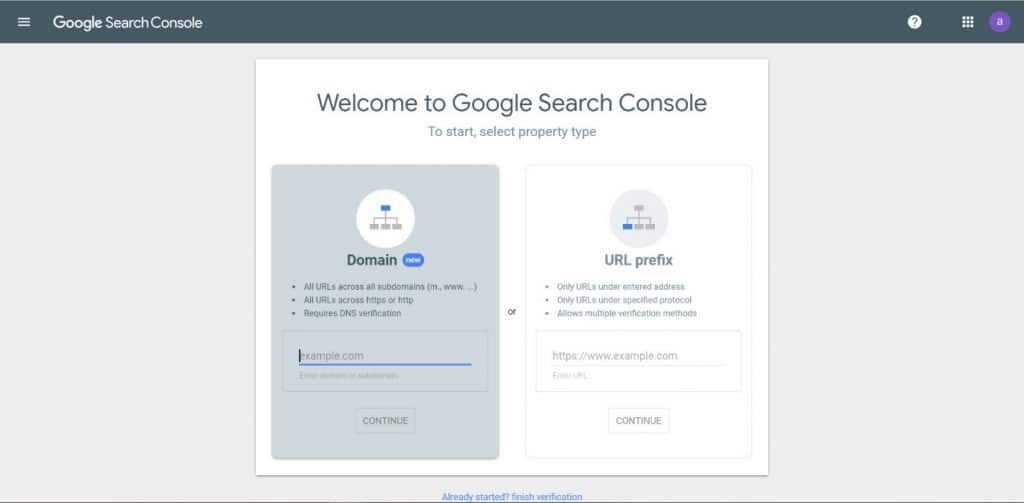This screenshot has width=1024, height=503.
Task: Click 'To start, select property type' subtitle
Action: point(512,132)
